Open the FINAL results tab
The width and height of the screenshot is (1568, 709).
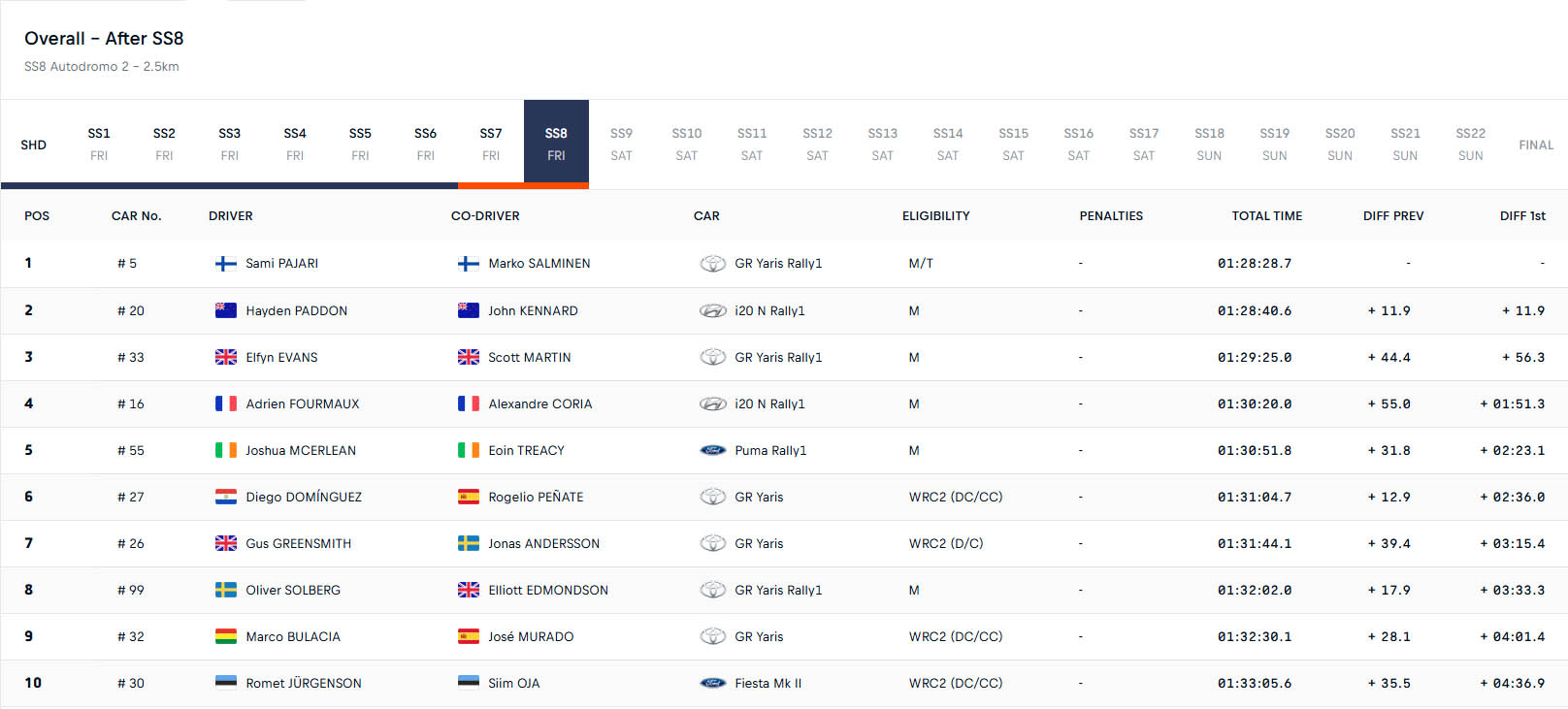pos(1536,145)
